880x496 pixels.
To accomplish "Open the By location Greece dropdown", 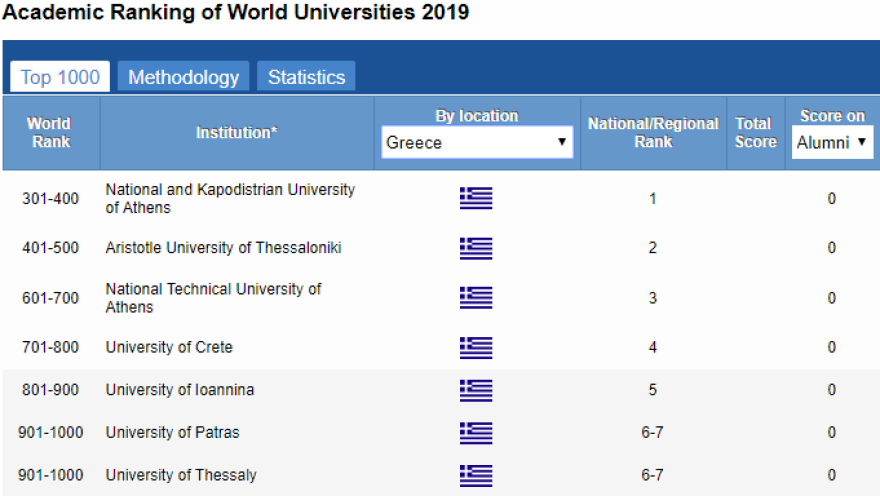I will [x=477, y=142].
